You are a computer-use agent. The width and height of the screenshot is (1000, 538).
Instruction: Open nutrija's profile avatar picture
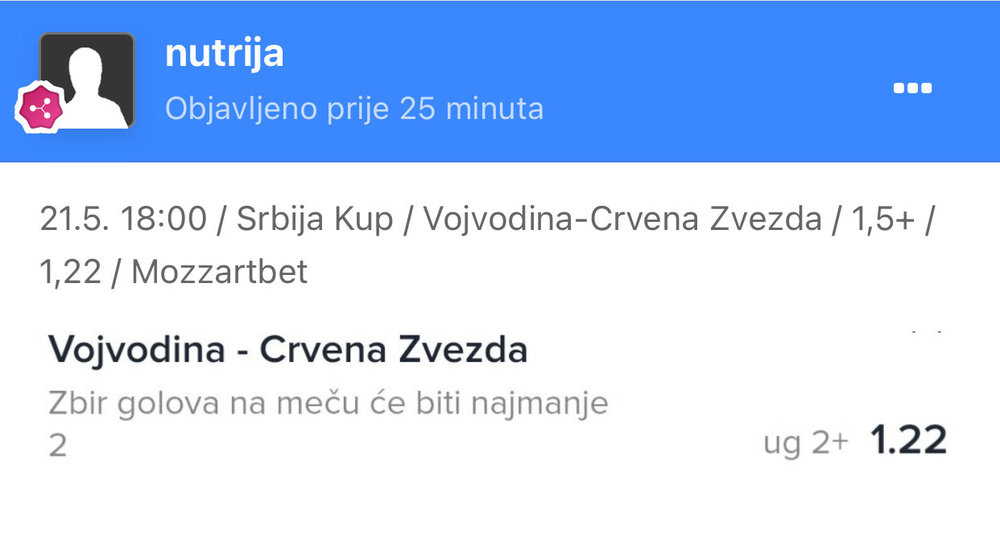click(87, 80)
